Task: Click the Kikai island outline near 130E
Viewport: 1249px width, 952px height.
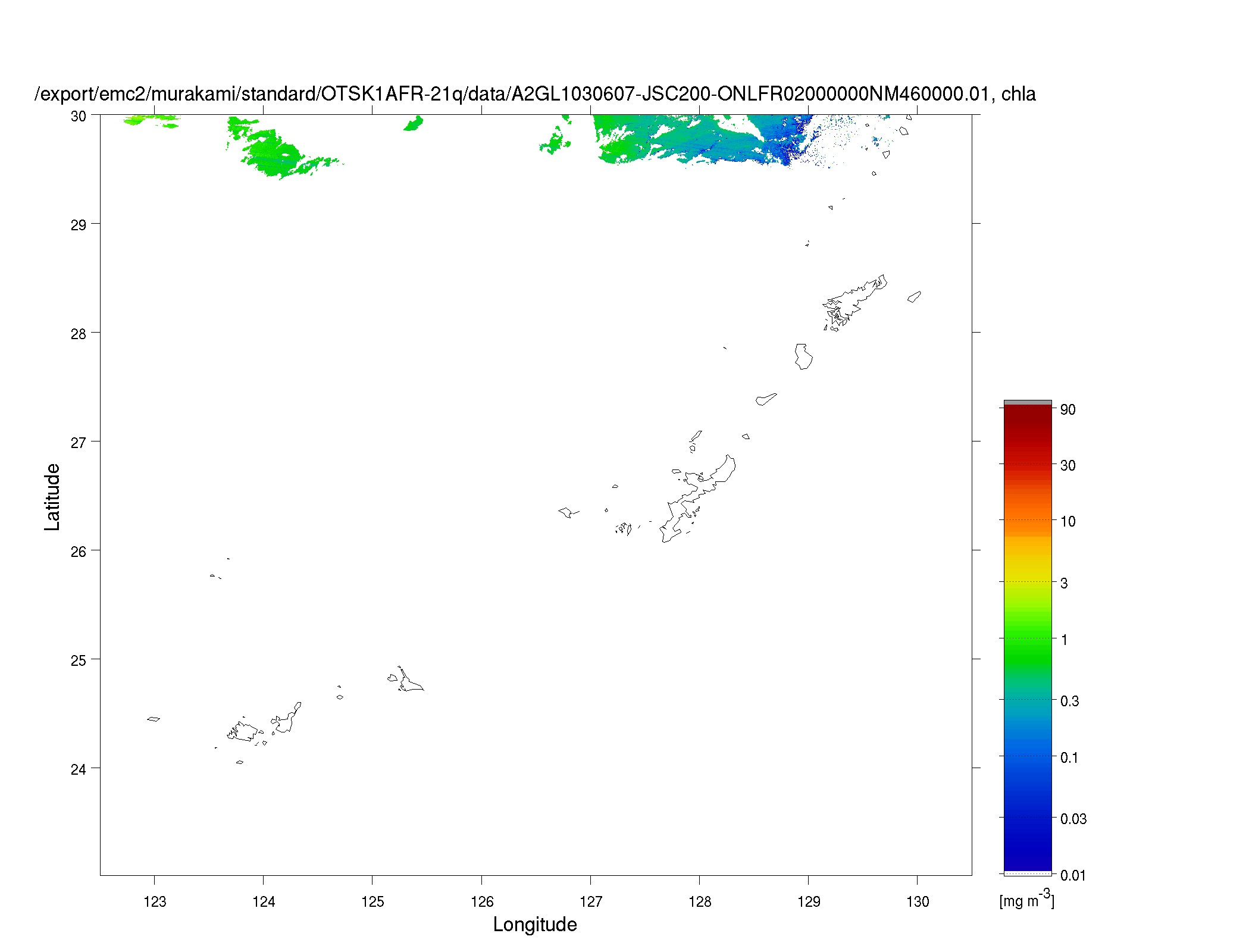Action: tap(914, 296)
